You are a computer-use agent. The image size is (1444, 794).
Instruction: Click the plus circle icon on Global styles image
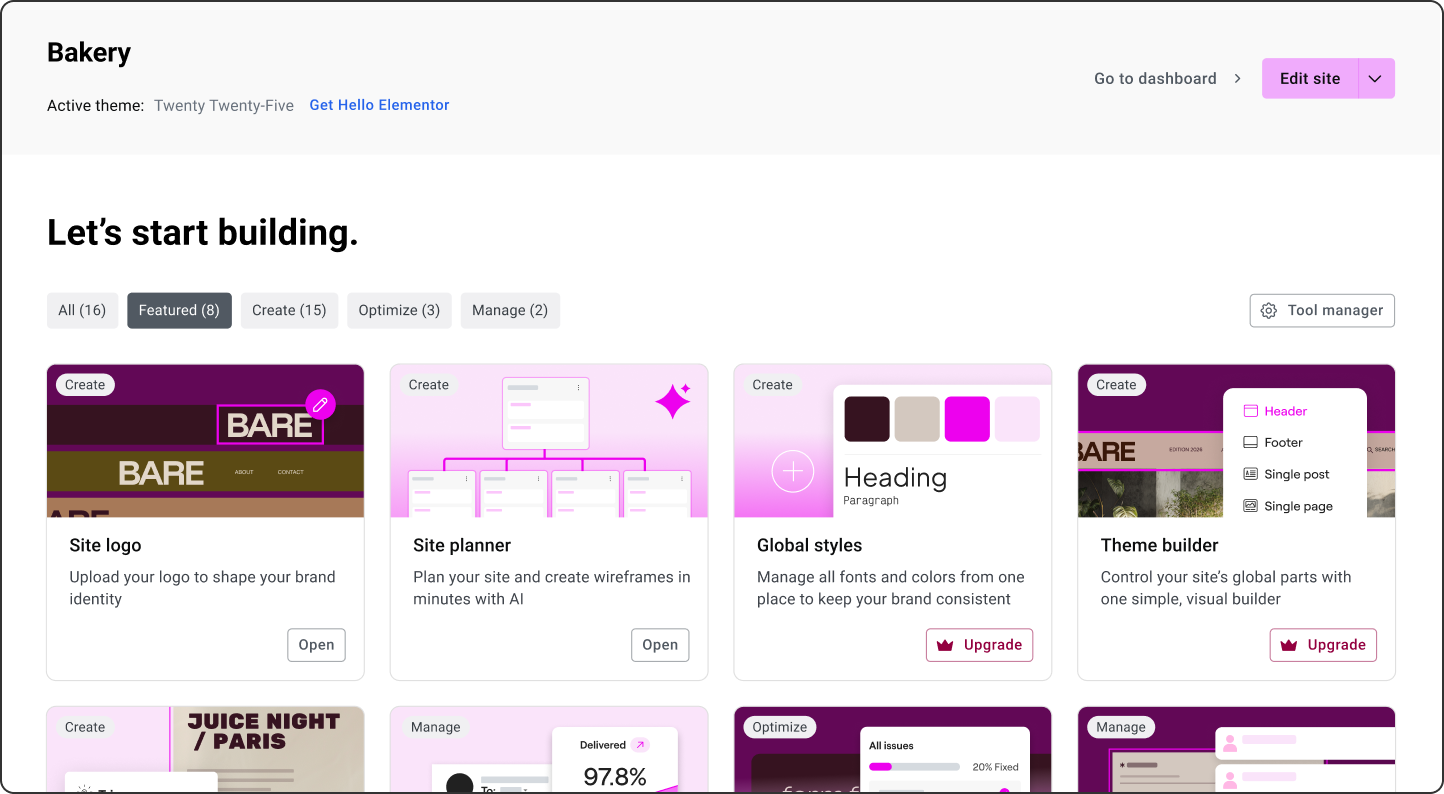[x=793, y=470]
